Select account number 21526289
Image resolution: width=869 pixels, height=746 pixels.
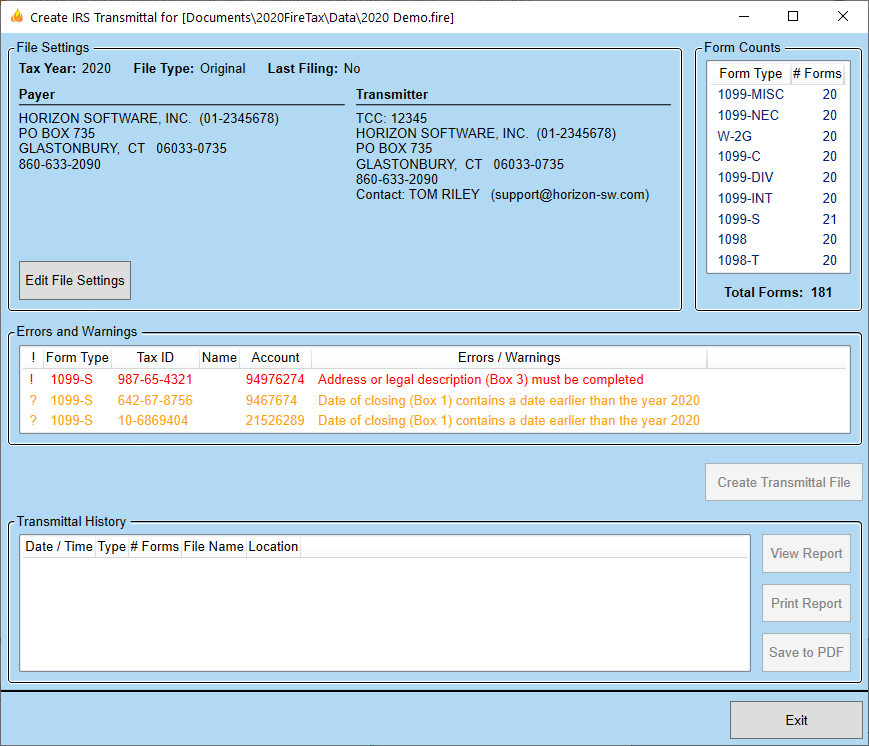point(275,421)
